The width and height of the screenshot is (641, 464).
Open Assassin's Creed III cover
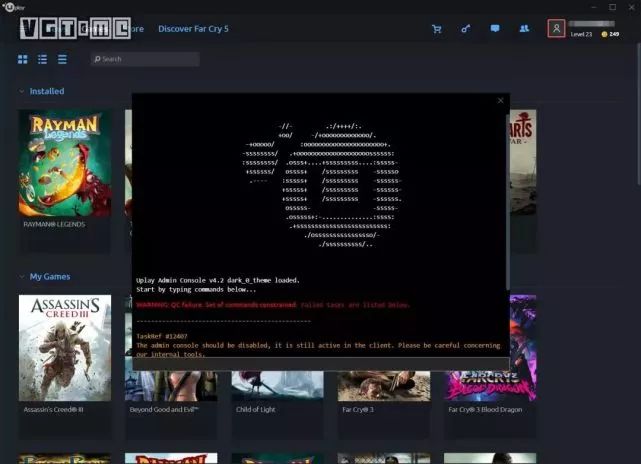pyautogui.click(x=65, y=348)
